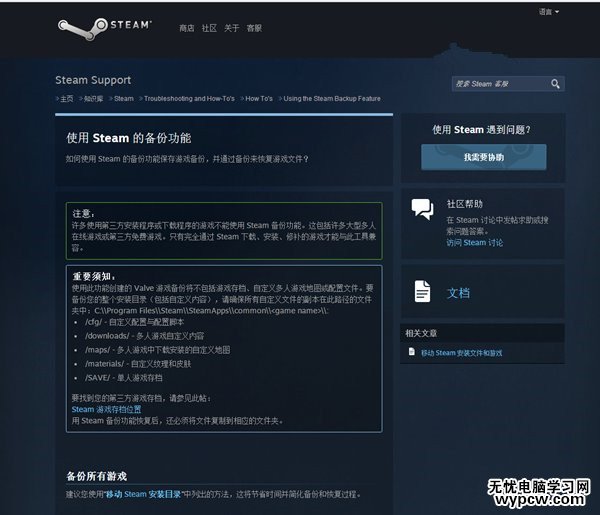Click the Steam breadcrumb link
Image resolution: width=600 pixels, height=515 pixels.
click(124, 99)
